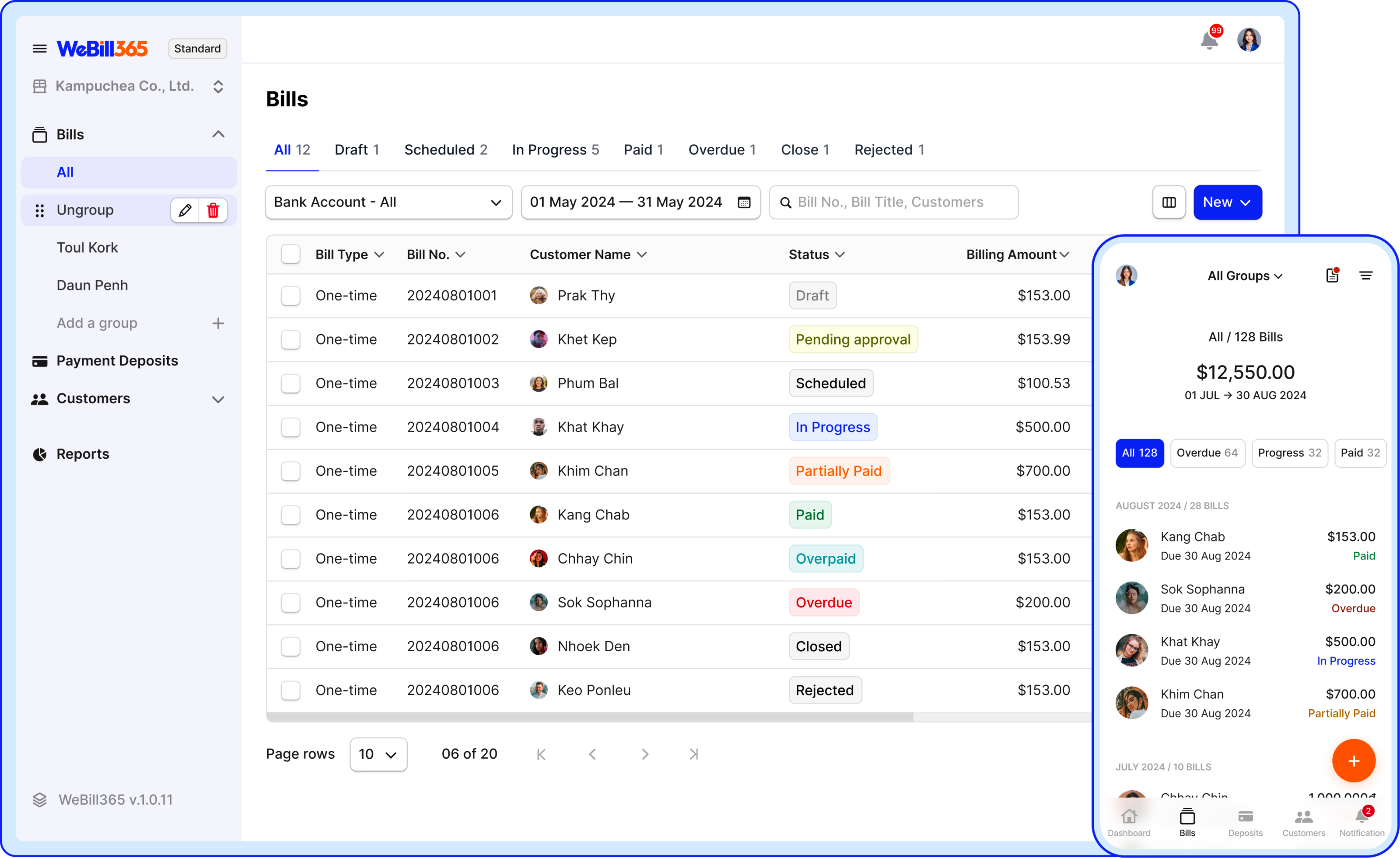Switch to the In Progress tab
Screen dimensions: 1400x858
point(555,150)
